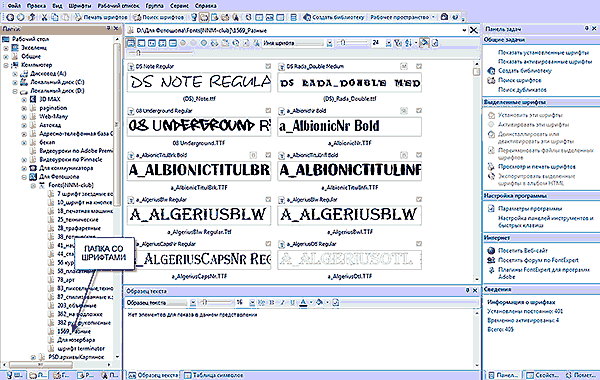Check the box on a_AlgeriusOtl Regular font
Viewport: 600px width, 380px height.
(x=419, y=244)
